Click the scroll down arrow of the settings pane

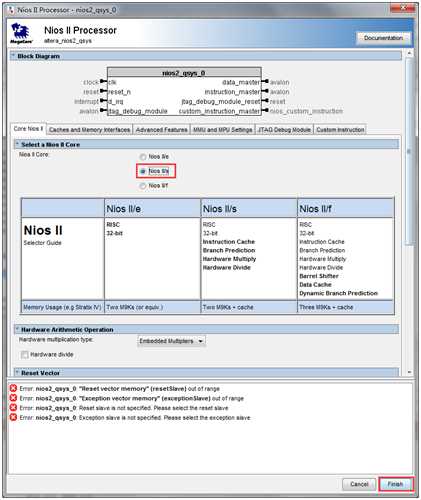click(x=409, y=372)
